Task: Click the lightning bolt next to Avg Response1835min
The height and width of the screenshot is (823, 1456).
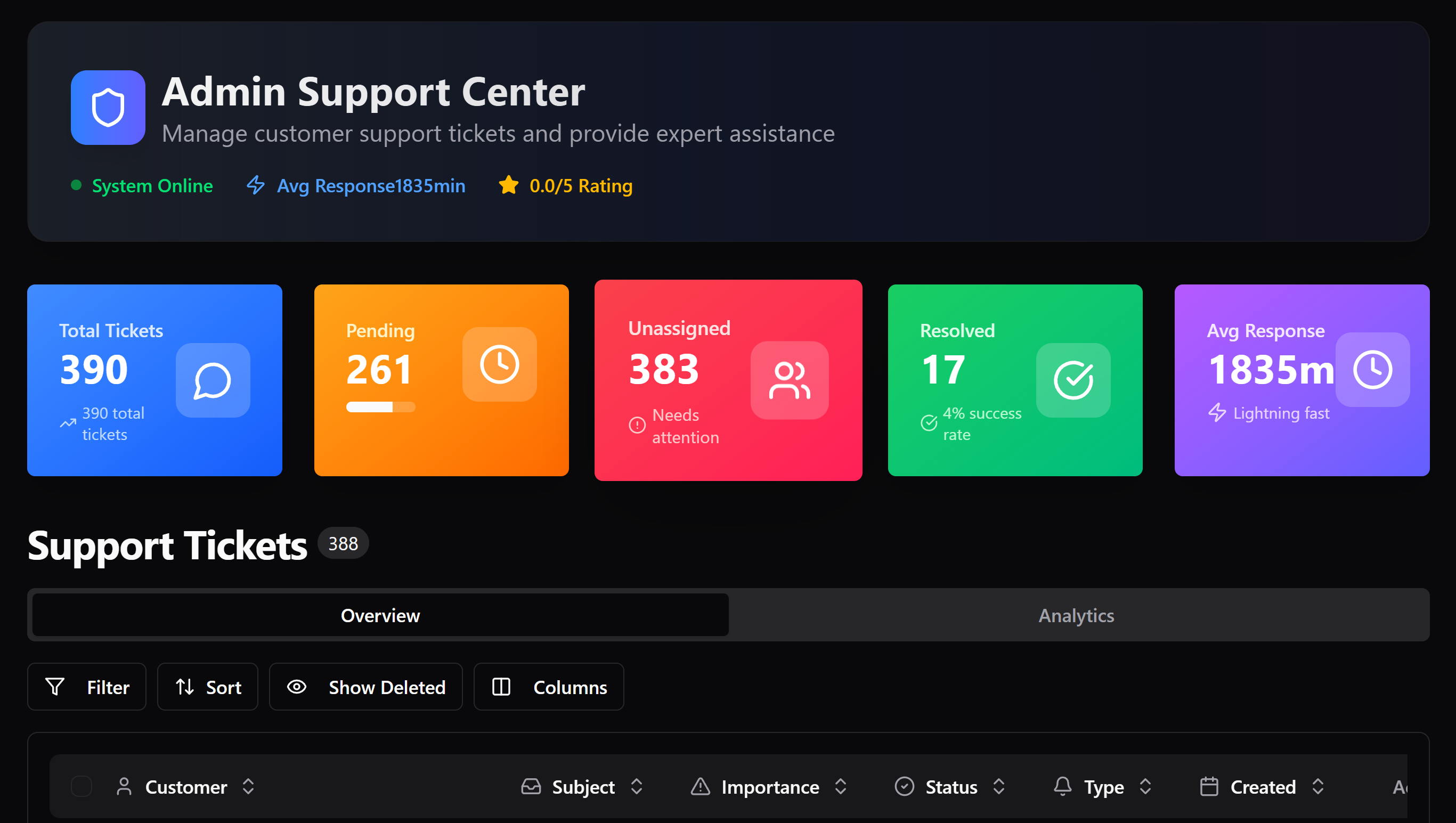Action: click(256, 185)
